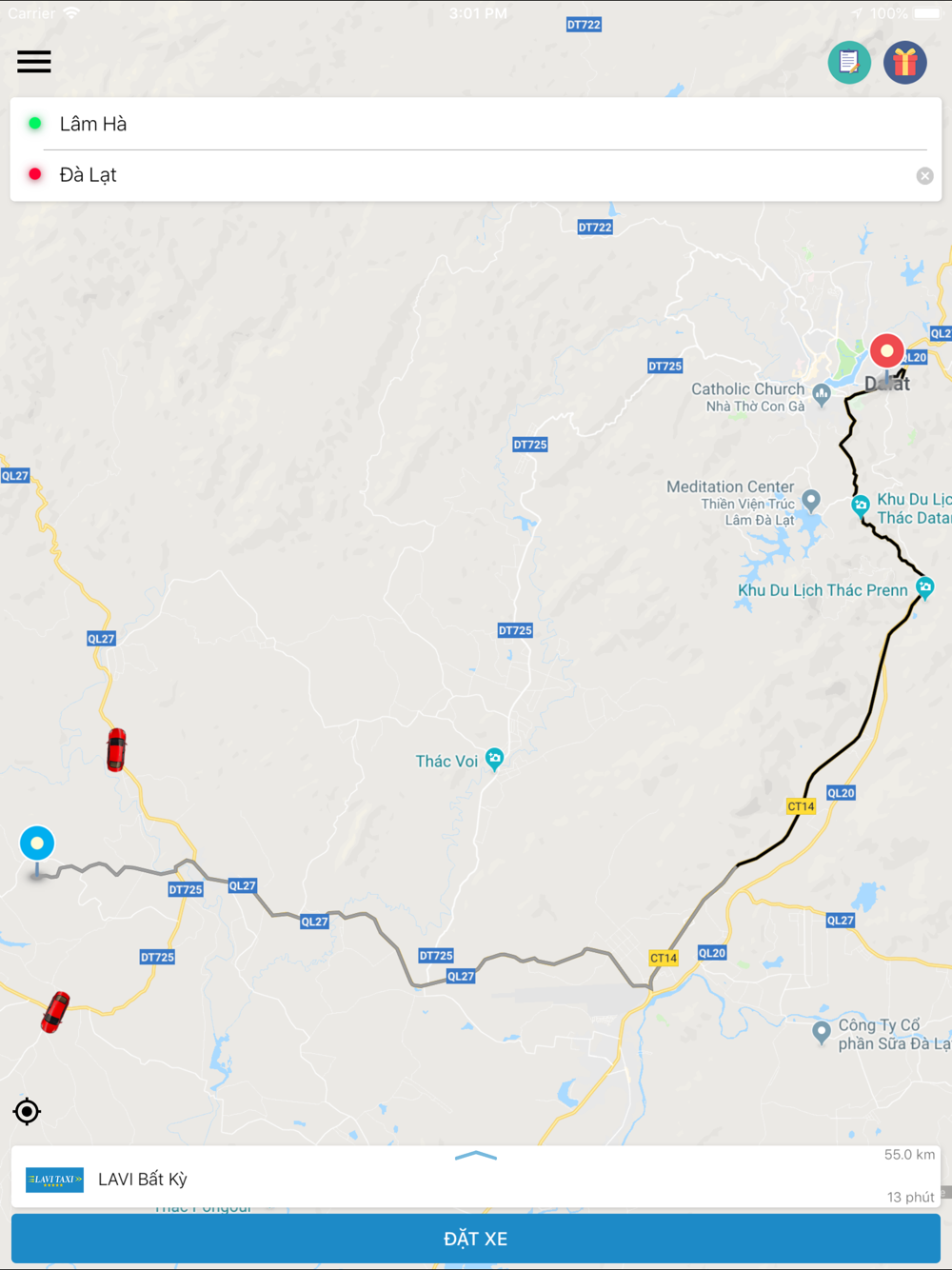Expand the vehicle options panel chevron
This screenshot has height=1270, width=952.
[x=476, y=1156]
